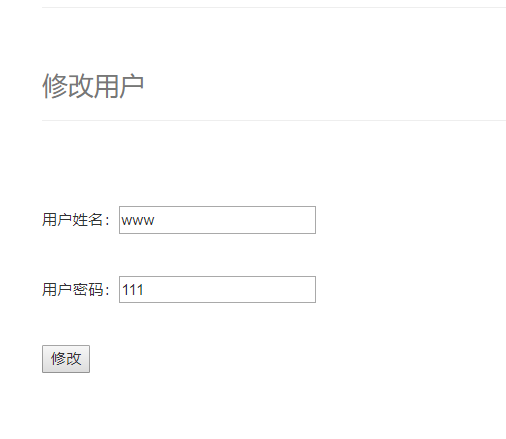Click the 用户姓名 input field
This screenshot has width=506, height=439.
(x=217, y=220)
